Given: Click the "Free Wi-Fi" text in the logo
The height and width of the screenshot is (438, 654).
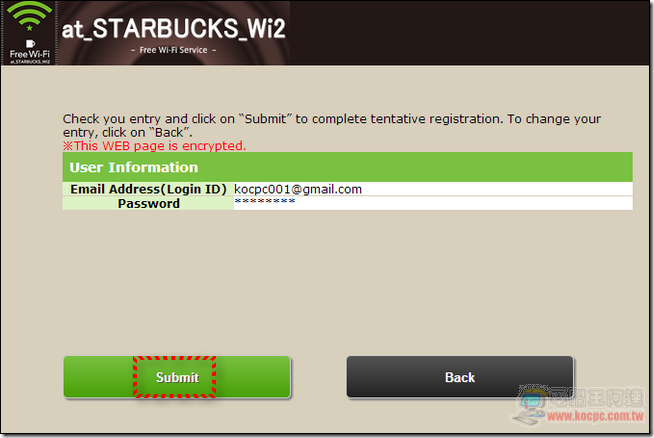Looking at the screenshot, I should coord(30,54).
